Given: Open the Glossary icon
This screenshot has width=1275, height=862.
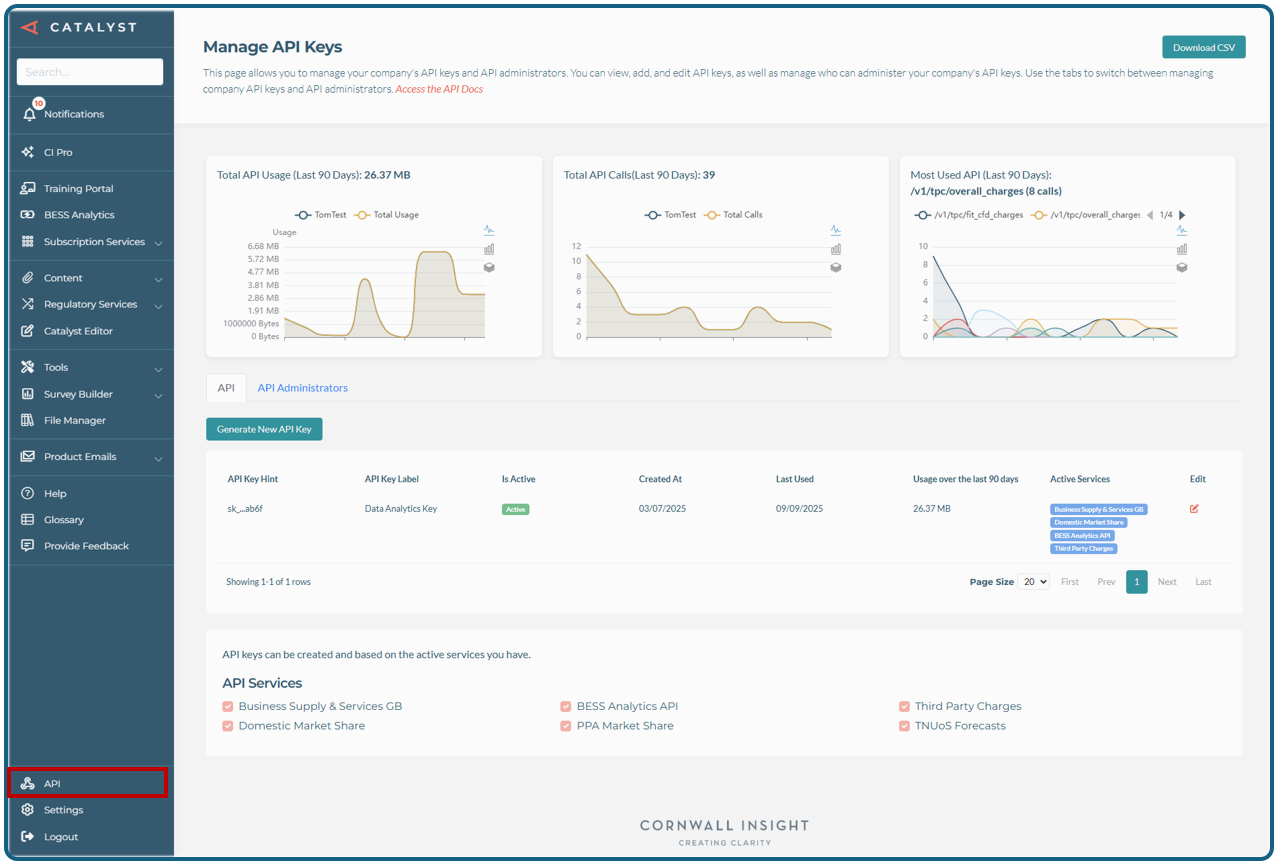Looking at the screenshot, I should [28, 519].
